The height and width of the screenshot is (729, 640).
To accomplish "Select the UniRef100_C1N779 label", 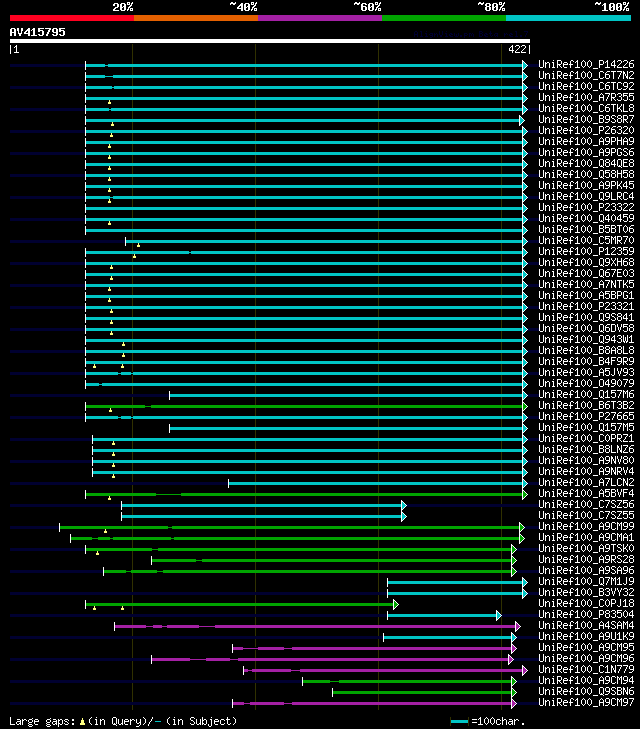I will (586, 669).
